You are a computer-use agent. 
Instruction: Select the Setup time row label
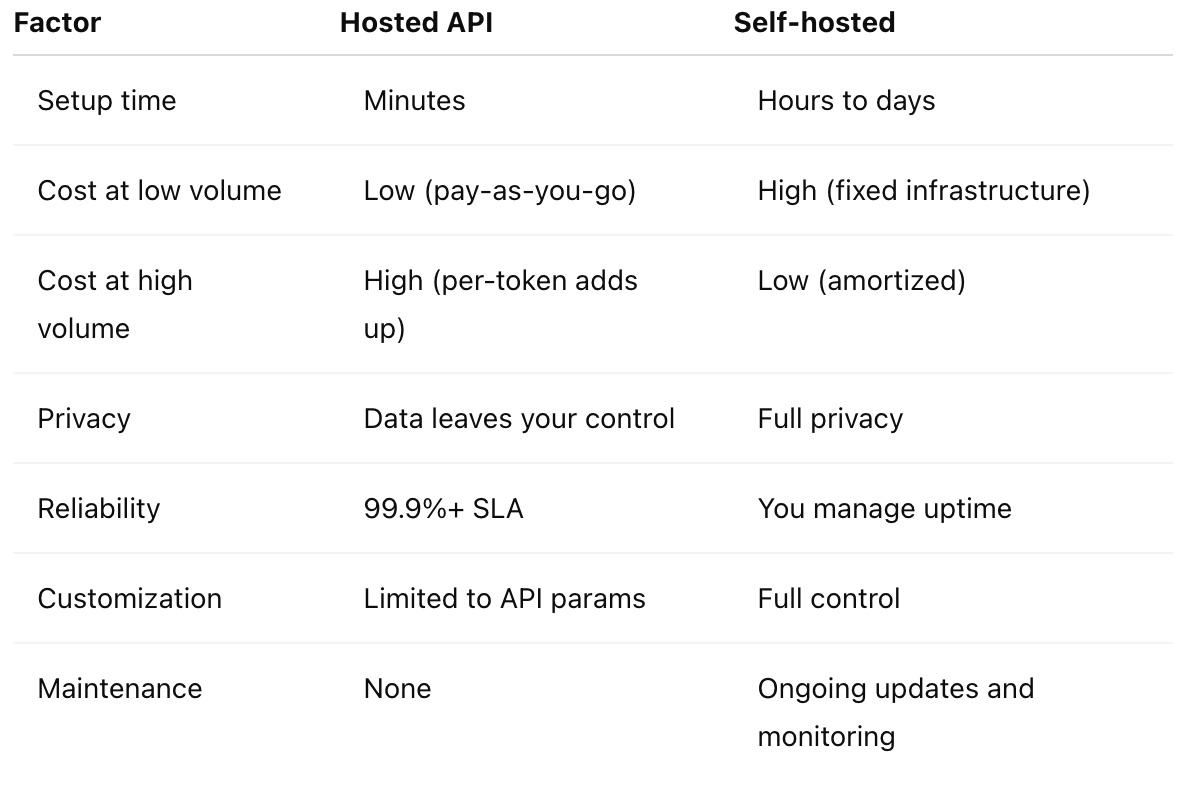coord(107,101)
